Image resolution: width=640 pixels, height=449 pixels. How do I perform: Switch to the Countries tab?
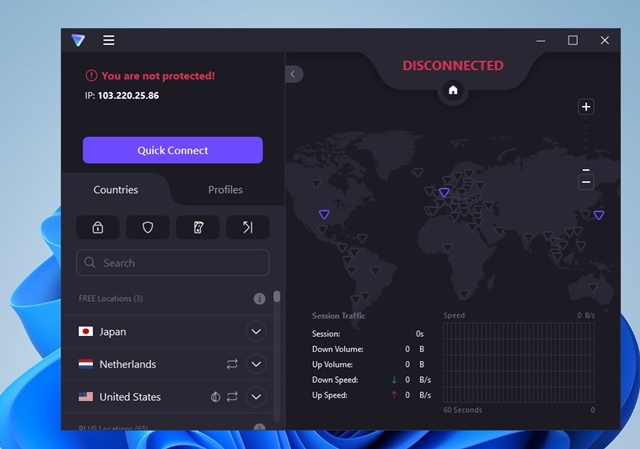116,190
